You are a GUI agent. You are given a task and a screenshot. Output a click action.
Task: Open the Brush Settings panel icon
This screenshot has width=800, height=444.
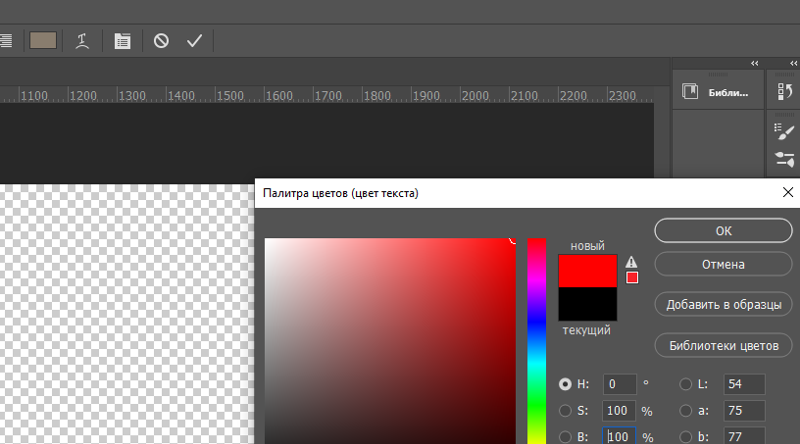click(784, 131)
